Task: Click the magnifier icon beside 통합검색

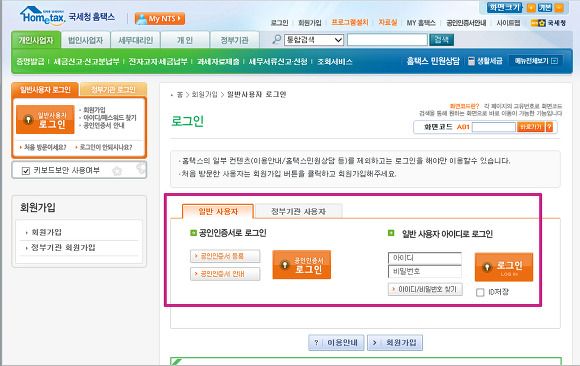Action: pyautogui.click(x=276, y=39)
